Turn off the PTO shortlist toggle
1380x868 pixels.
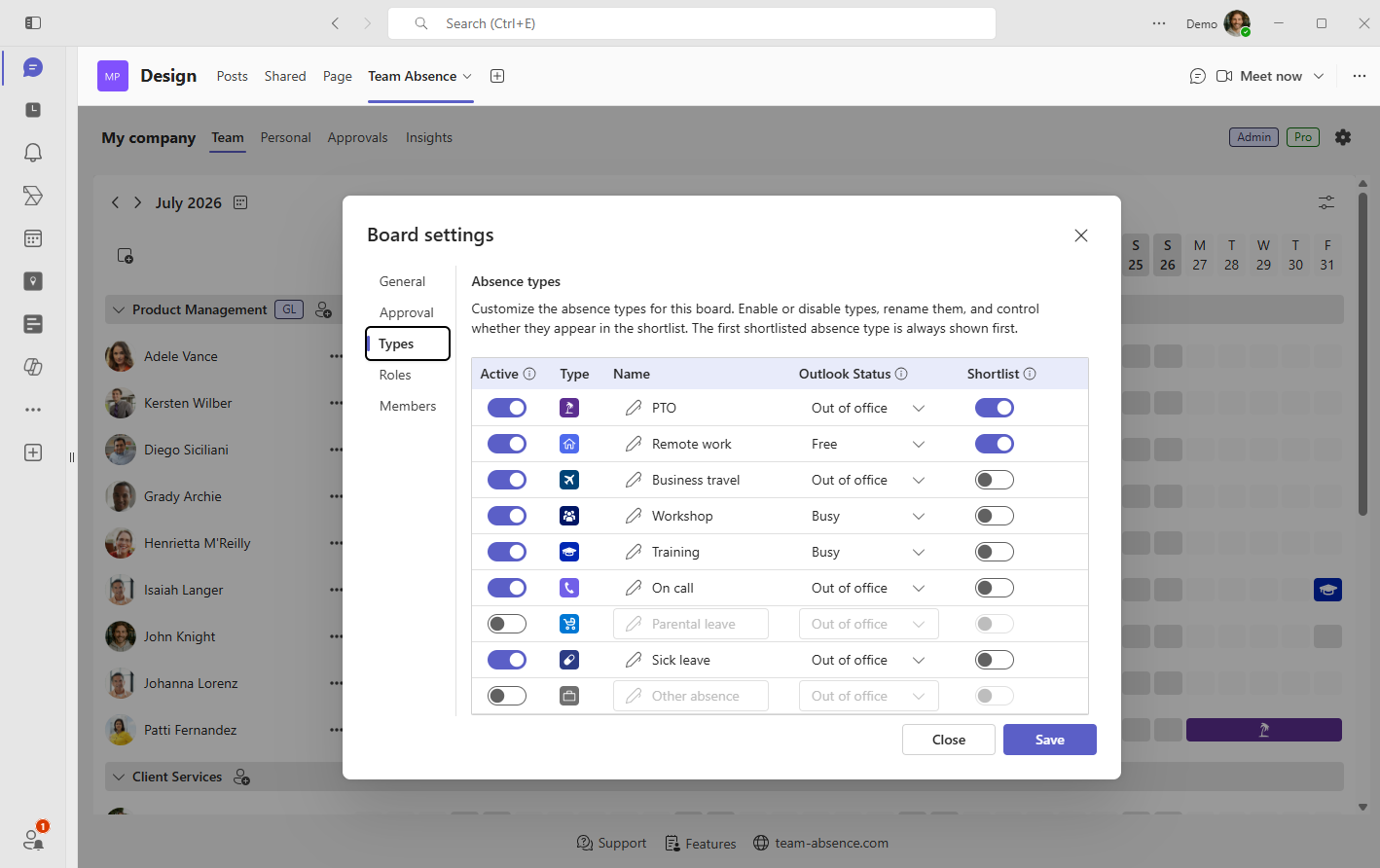[x=995, y=408]
